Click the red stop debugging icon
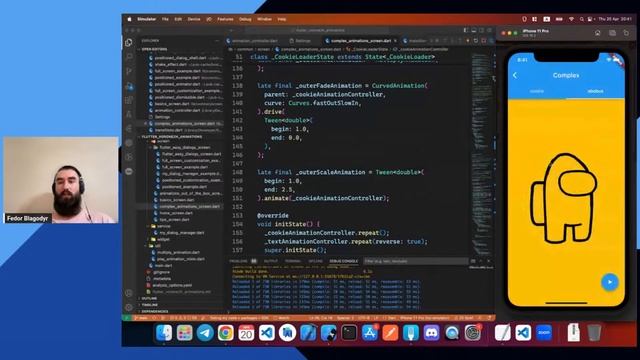This screenshot has width=640, height=360. pos(484,41)
